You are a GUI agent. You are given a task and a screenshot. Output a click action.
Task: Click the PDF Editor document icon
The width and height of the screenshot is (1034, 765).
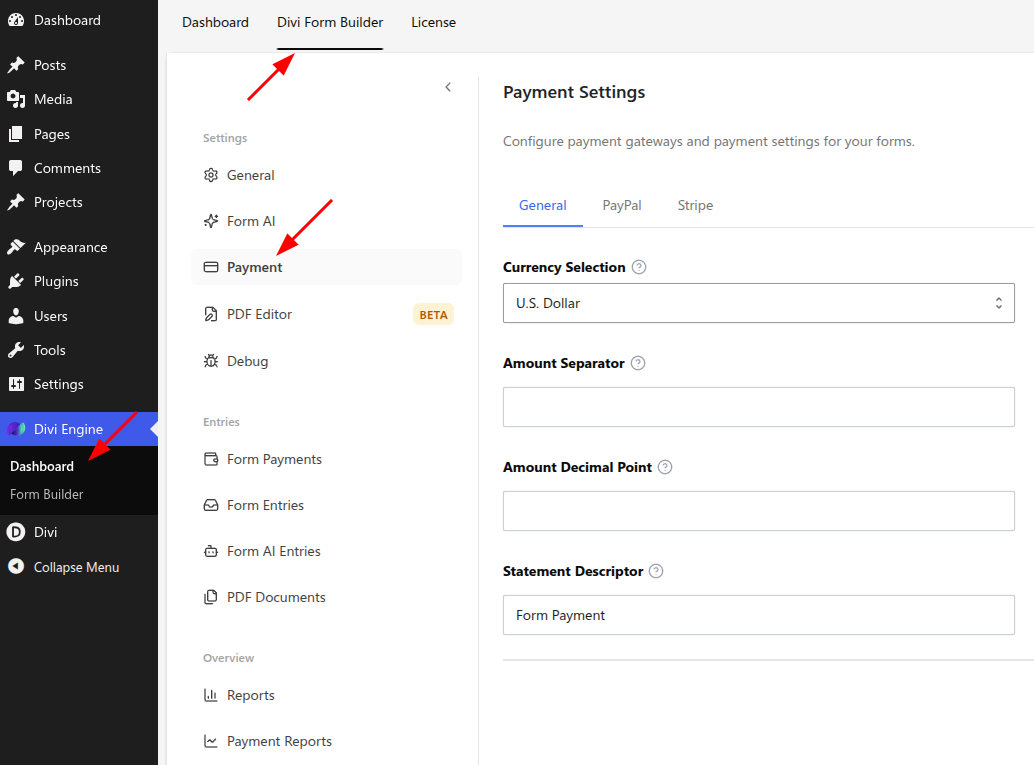click(211, 314)
